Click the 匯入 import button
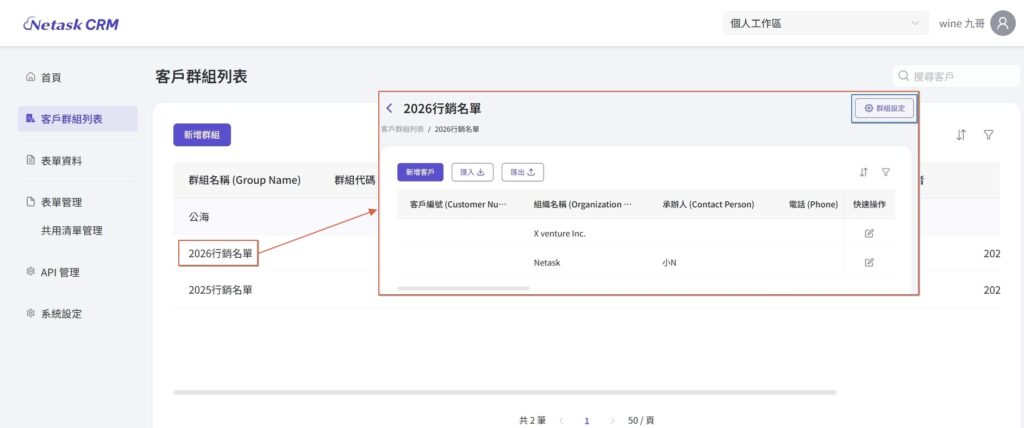 pyautogui.click(x=472, y=172)
